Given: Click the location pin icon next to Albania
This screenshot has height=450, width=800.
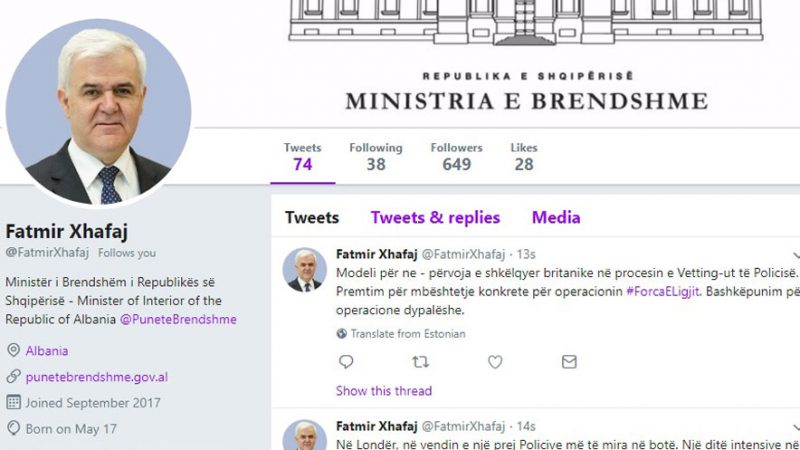Looking at the screenshot, I should [x=13, y=350].
